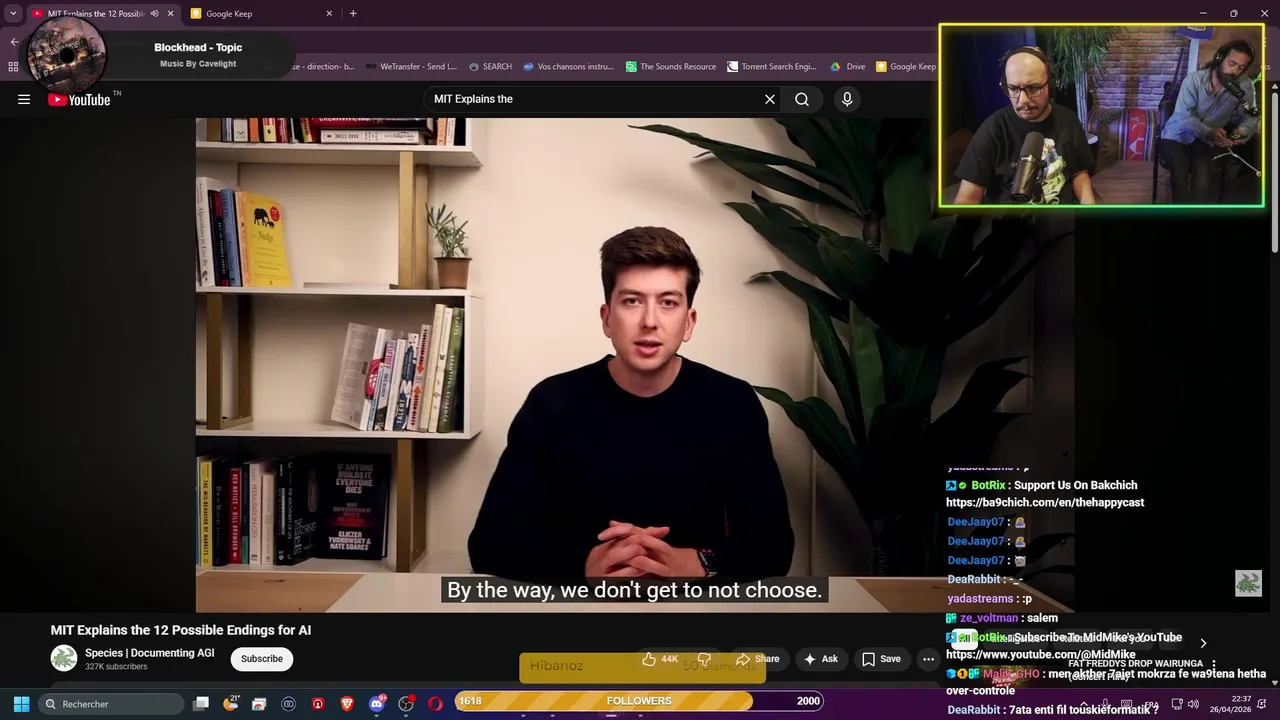Image resolution: width=1280 pixels, height=720 pixels.
Task: Open the Google Keep bookmark
Action: (906, 67)
